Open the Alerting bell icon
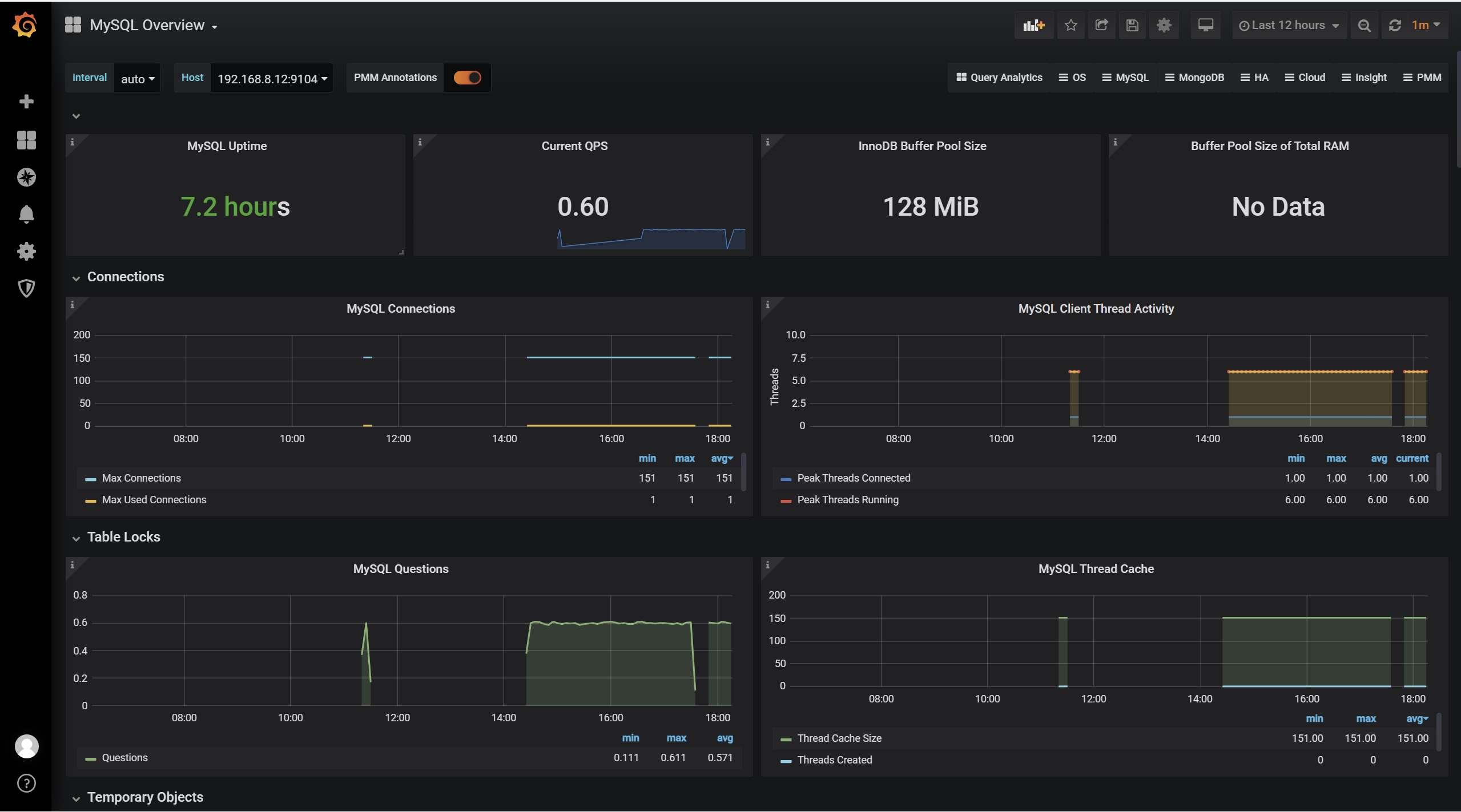 coord(26,215)
